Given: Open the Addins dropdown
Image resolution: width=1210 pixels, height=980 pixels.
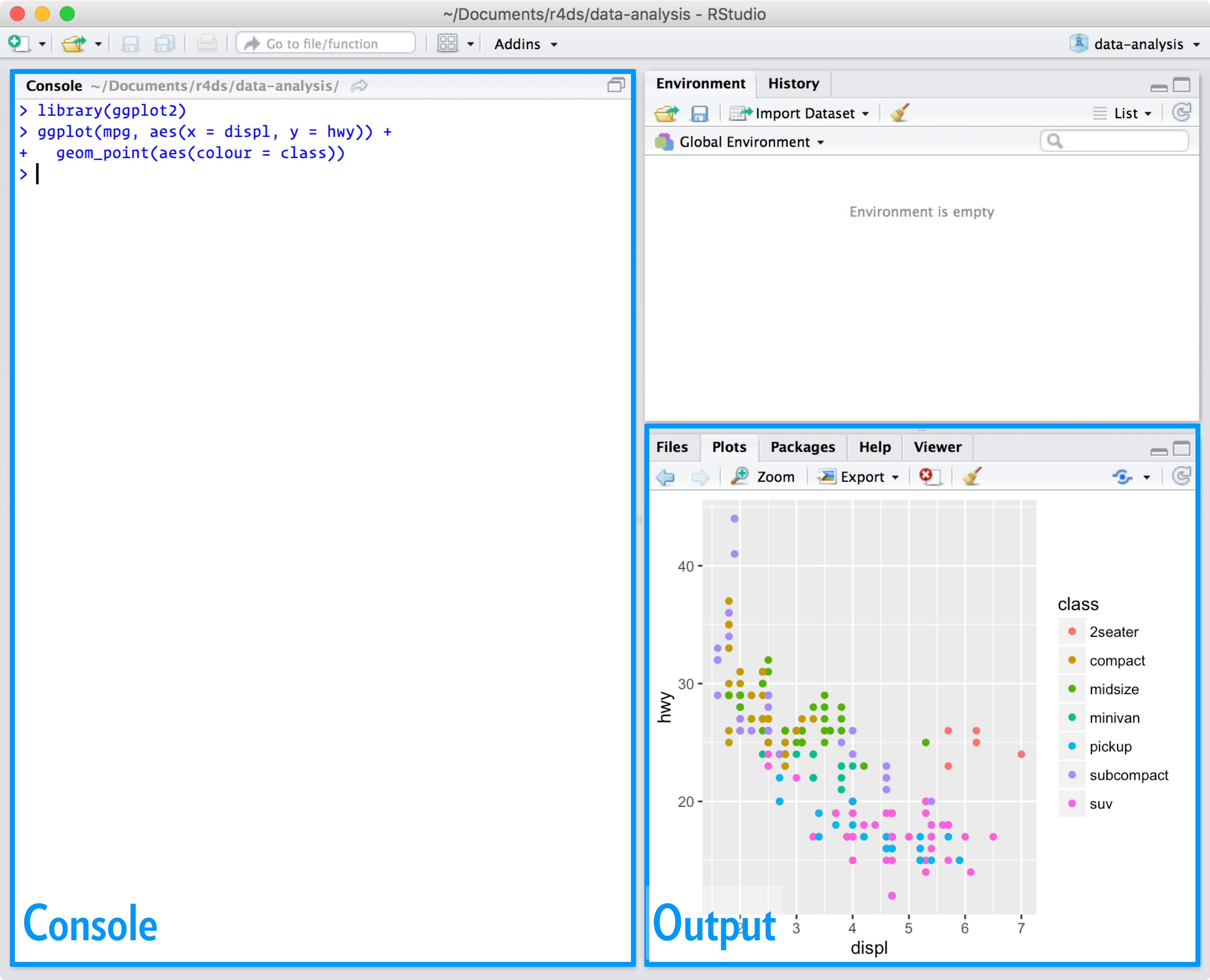Looking at the screenshot, I should click(525, 44).
